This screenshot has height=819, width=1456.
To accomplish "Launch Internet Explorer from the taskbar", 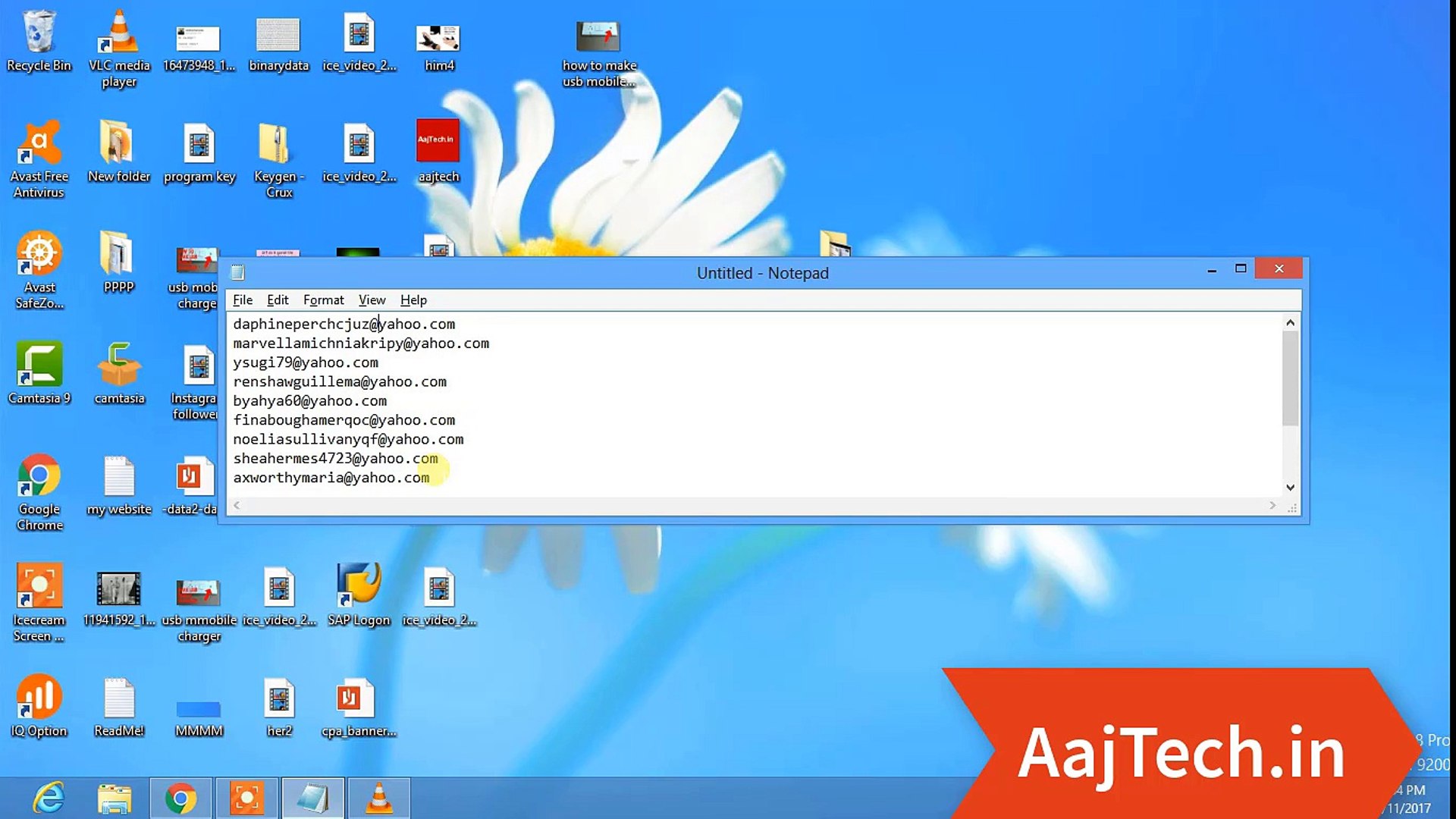I will tap(50, 798).
